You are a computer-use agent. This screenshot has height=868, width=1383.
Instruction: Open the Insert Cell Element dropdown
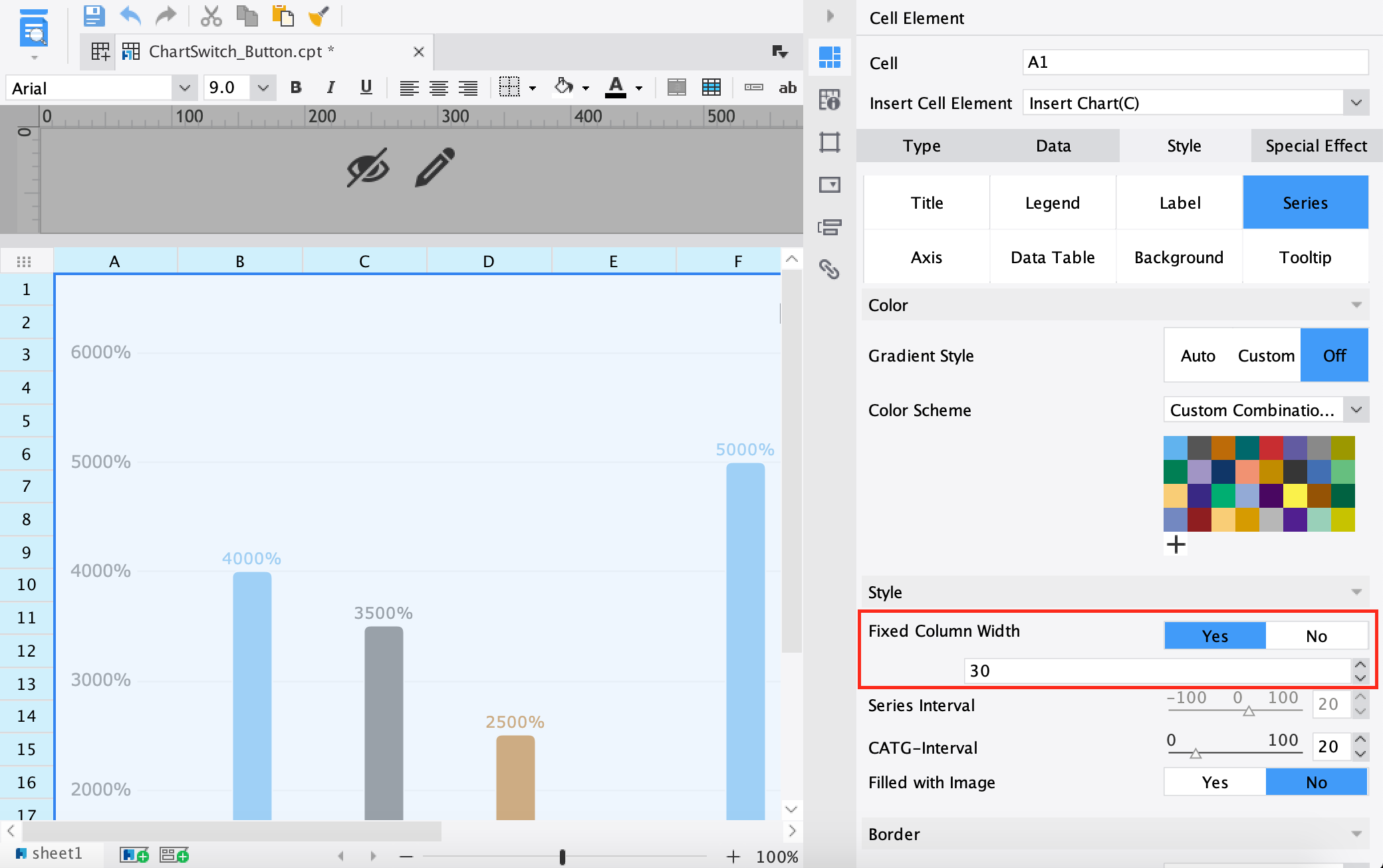1356,103
